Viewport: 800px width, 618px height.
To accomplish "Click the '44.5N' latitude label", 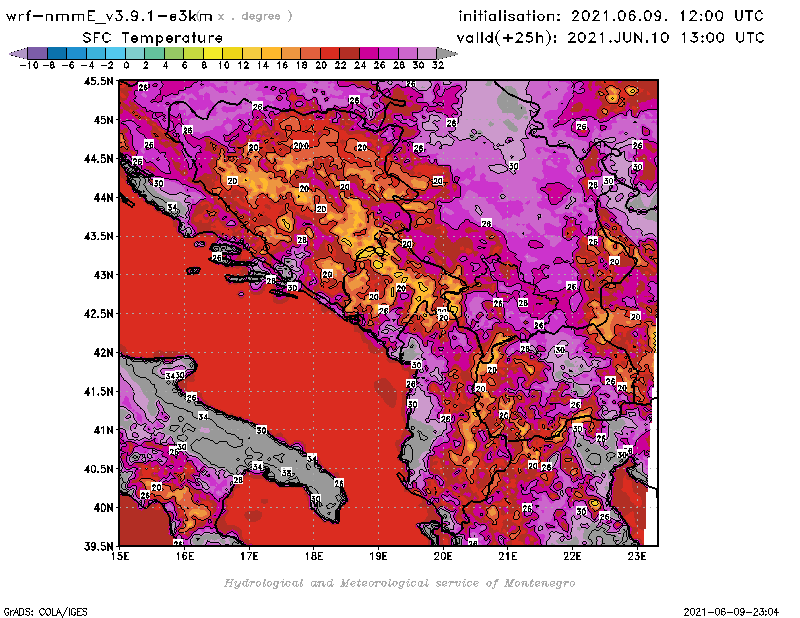I will [98, 159].
